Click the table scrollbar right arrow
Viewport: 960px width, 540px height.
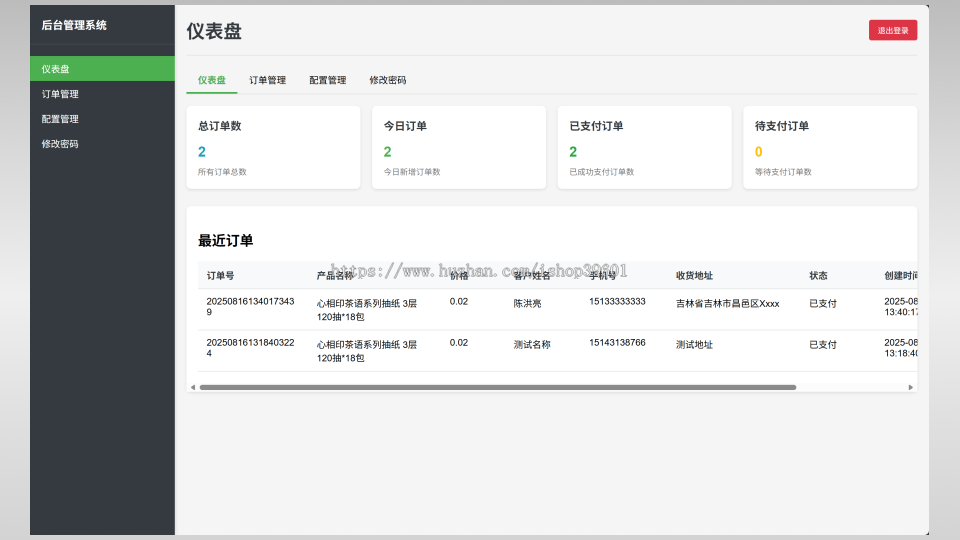coord(910,388)
